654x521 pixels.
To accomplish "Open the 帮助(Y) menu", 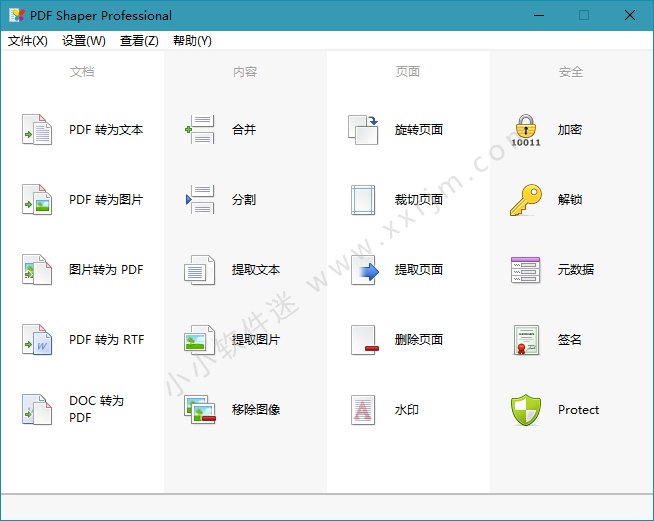I will (192, 41).
